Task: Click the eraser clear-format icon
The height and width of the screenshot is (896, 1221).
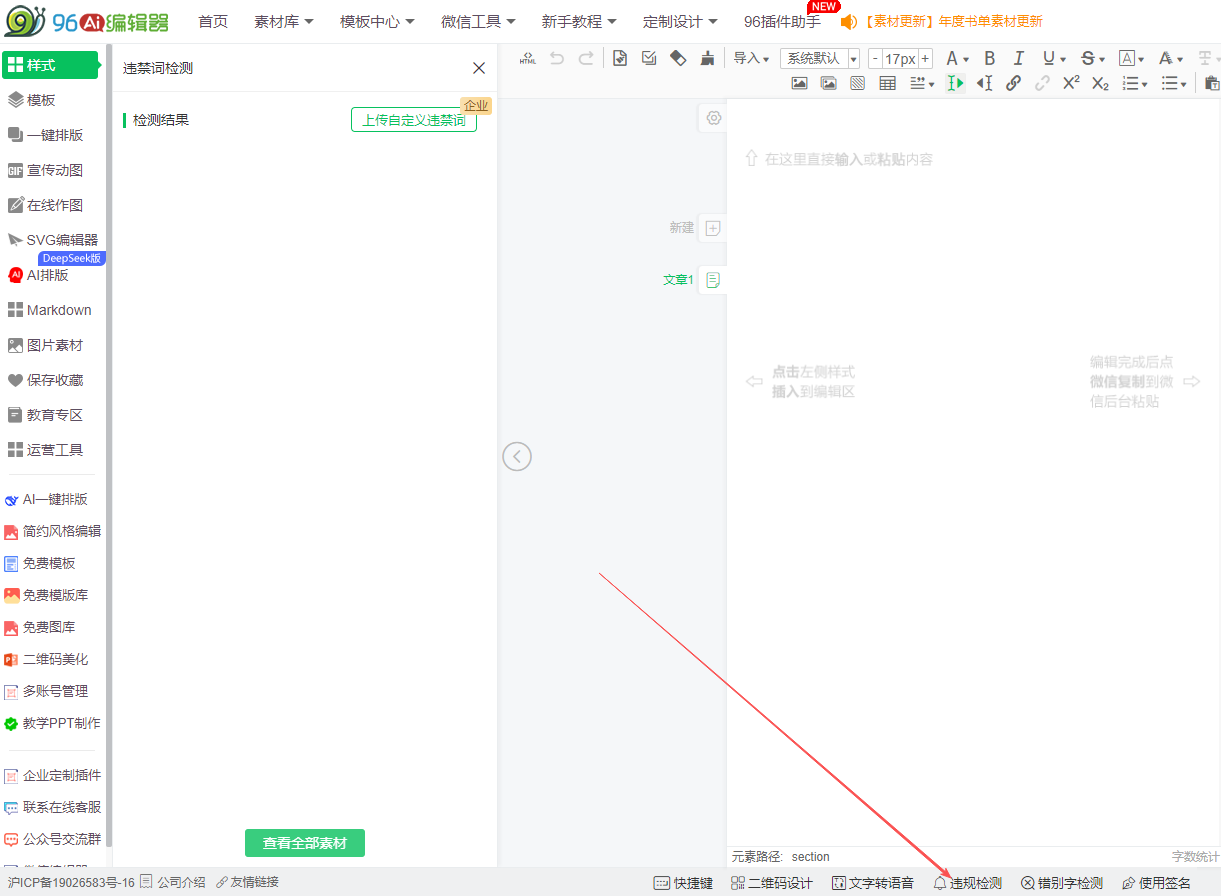Action: click(x=678, y=59)
